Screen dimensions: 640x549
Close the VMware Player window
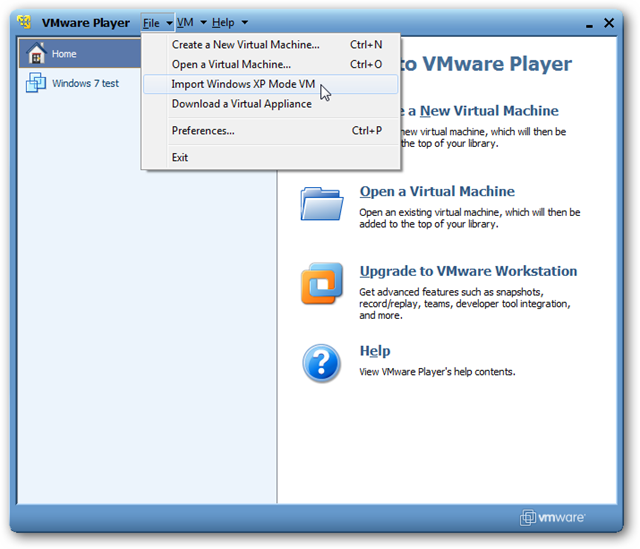coord(609,22)
